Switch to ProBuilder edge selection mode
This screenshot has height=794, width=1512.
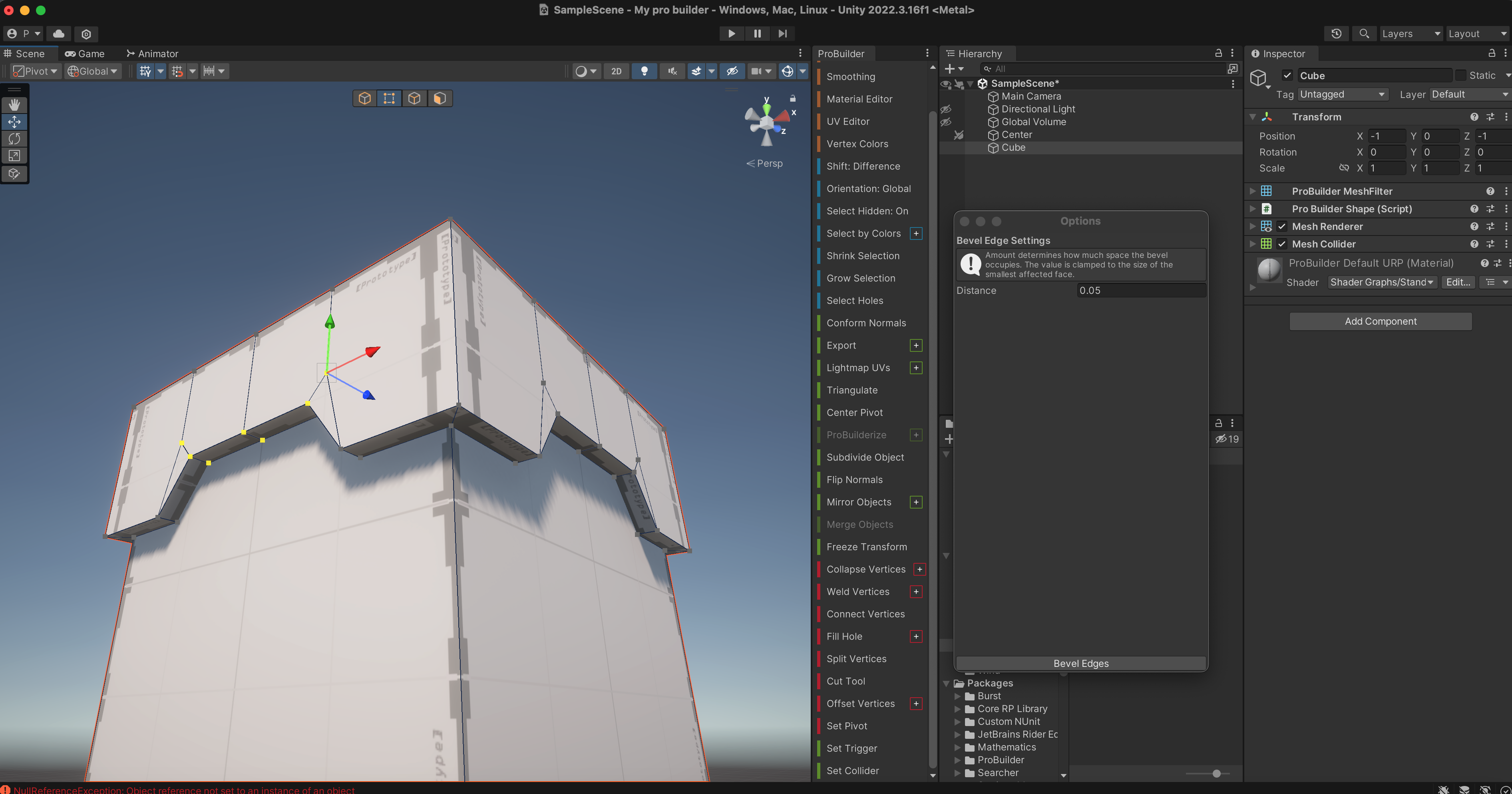[x=414, y=98]
